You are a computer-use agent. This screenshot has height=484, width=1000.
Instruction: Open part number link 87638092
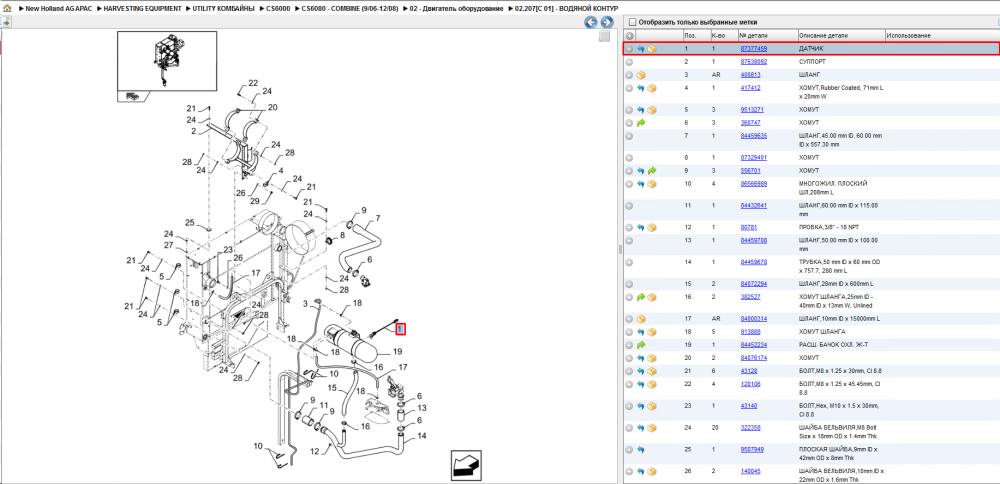[x=753, y=62]
